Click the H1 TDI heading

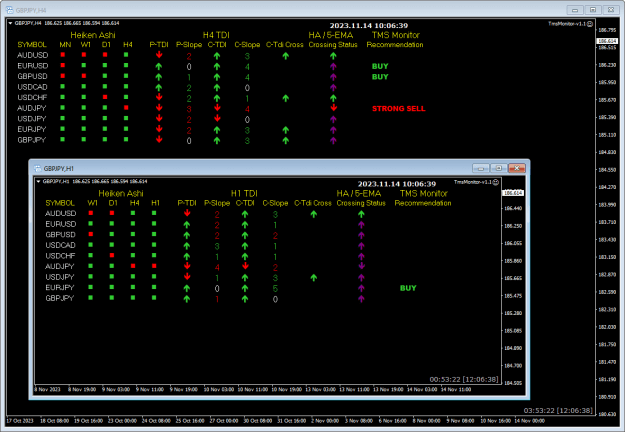point(244,193)
